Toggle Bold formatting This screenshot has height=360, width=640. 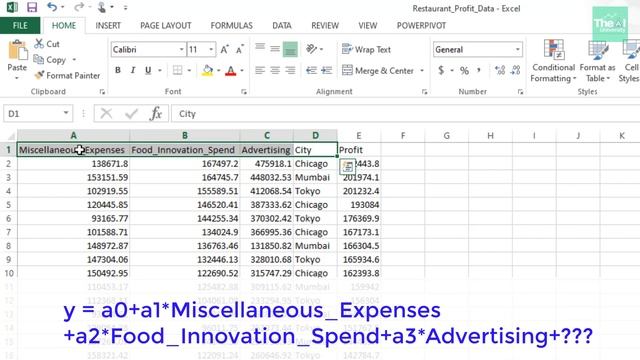[118, 70]
